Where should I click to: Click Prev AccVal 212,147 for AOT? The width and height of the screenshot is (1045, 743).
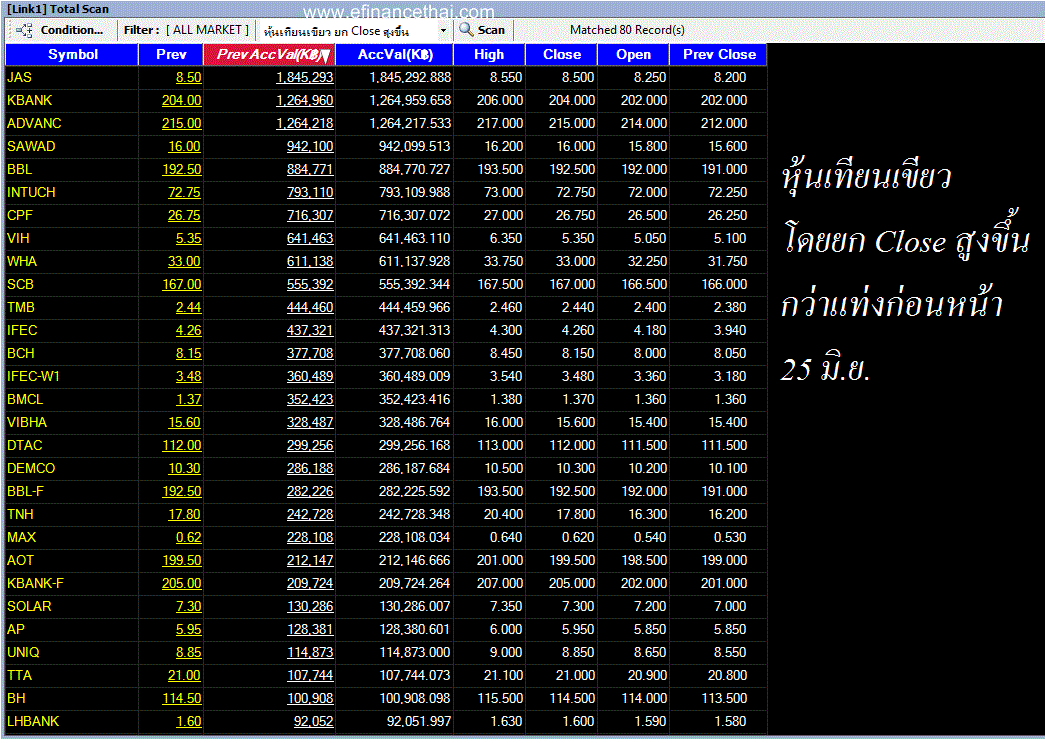click(x=310, y=560)
